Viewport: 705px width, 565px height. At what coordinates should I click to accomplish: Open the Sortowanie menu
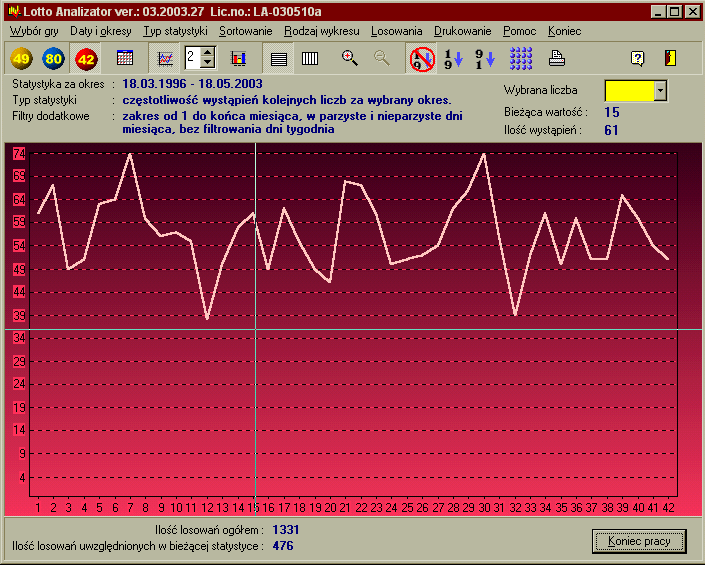click(x=245, y=31)
